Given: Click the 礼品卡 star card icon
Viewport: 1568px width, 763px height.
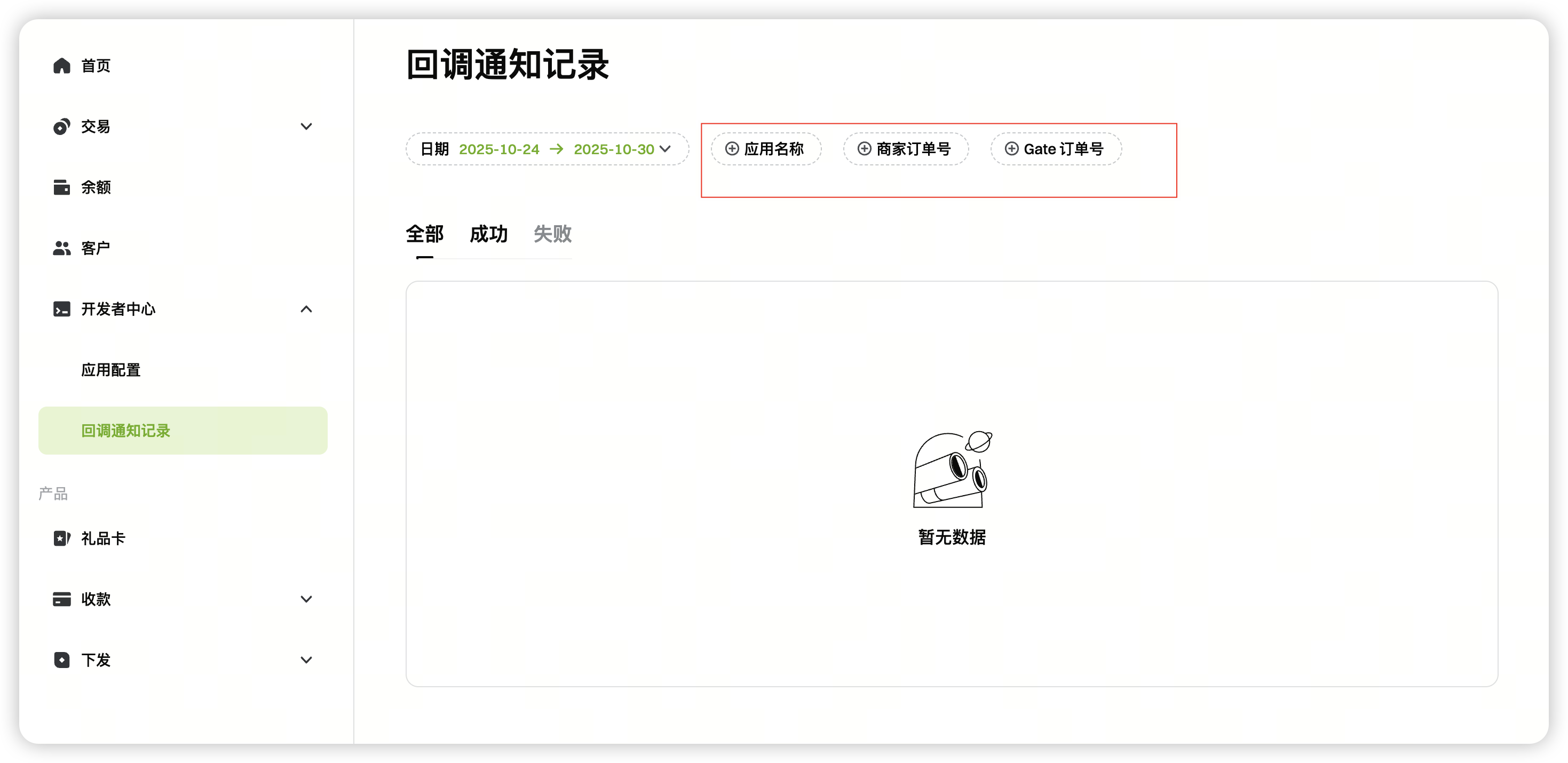Looking at the screenshot, I should pyautogui.click(x=61, y=538).
